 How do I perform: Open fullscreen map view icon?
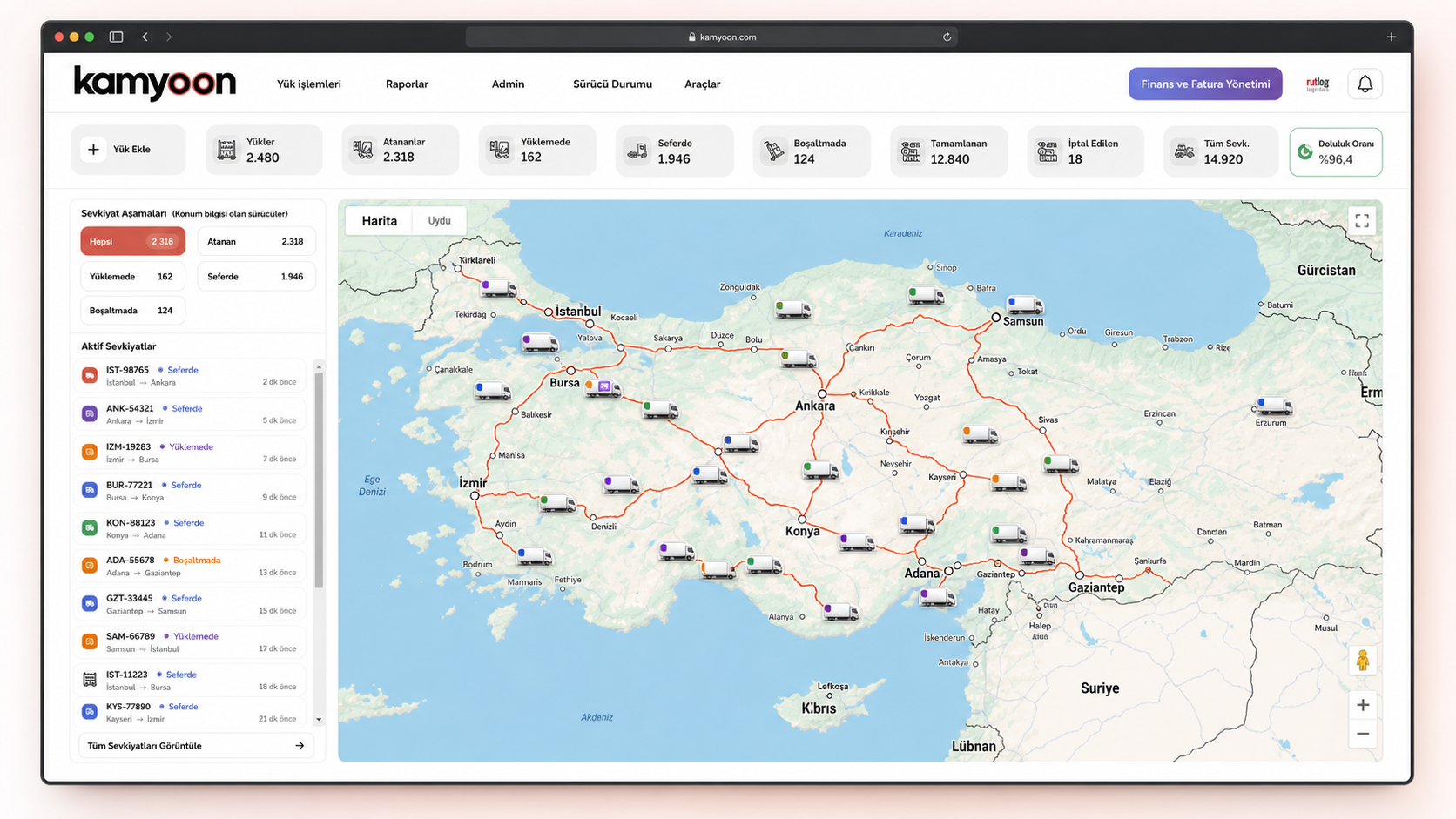point(1362,221)
